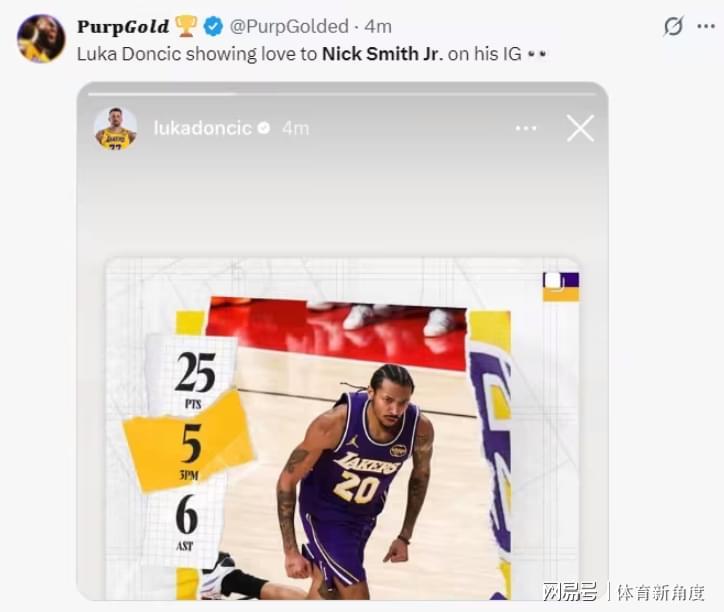Click the gold trophy emoji badge

[x=186, y=26]
